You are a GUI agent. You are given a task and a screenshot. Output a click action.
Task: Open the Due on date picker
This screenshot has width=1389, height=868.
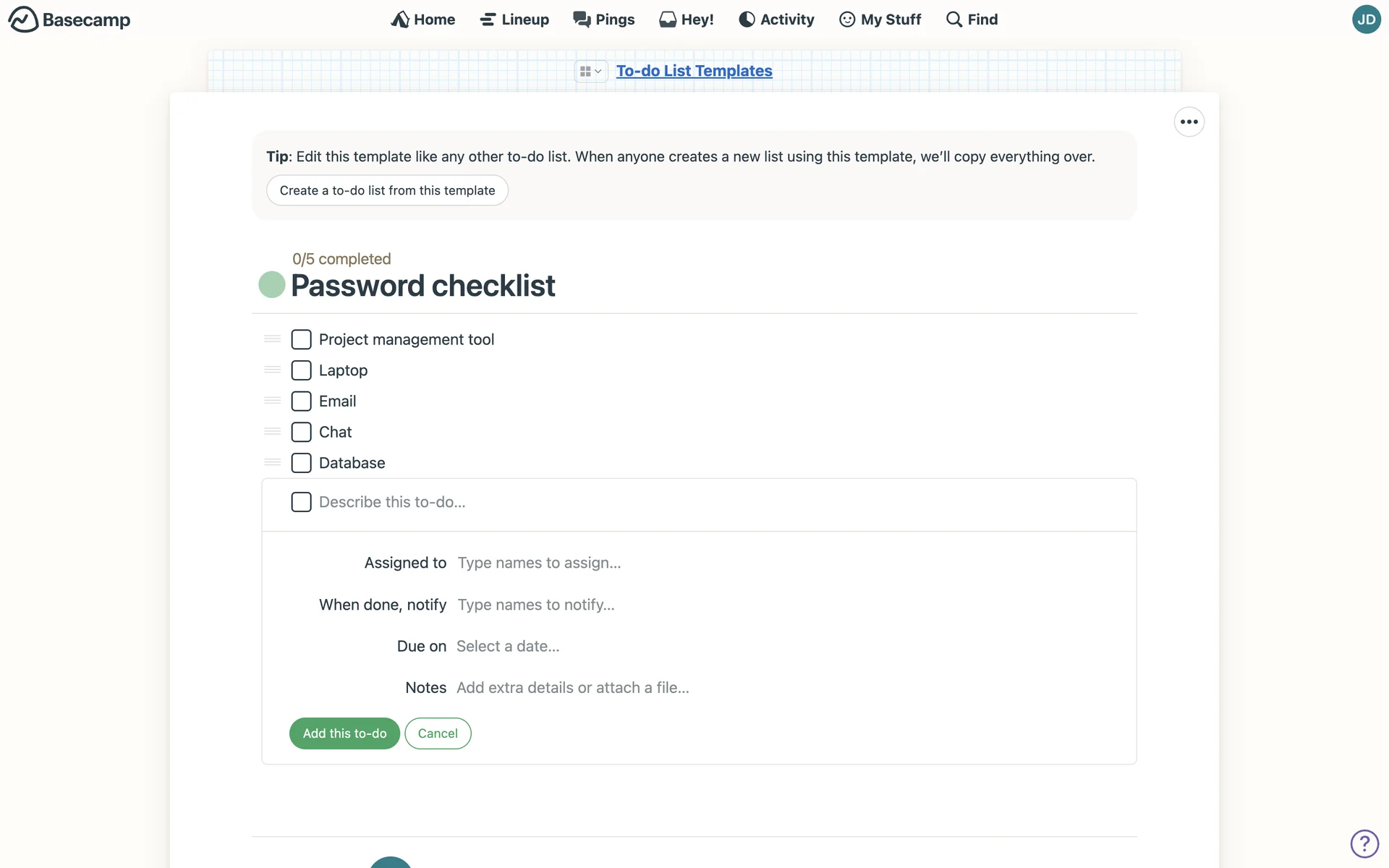click(x=508, y=646)
